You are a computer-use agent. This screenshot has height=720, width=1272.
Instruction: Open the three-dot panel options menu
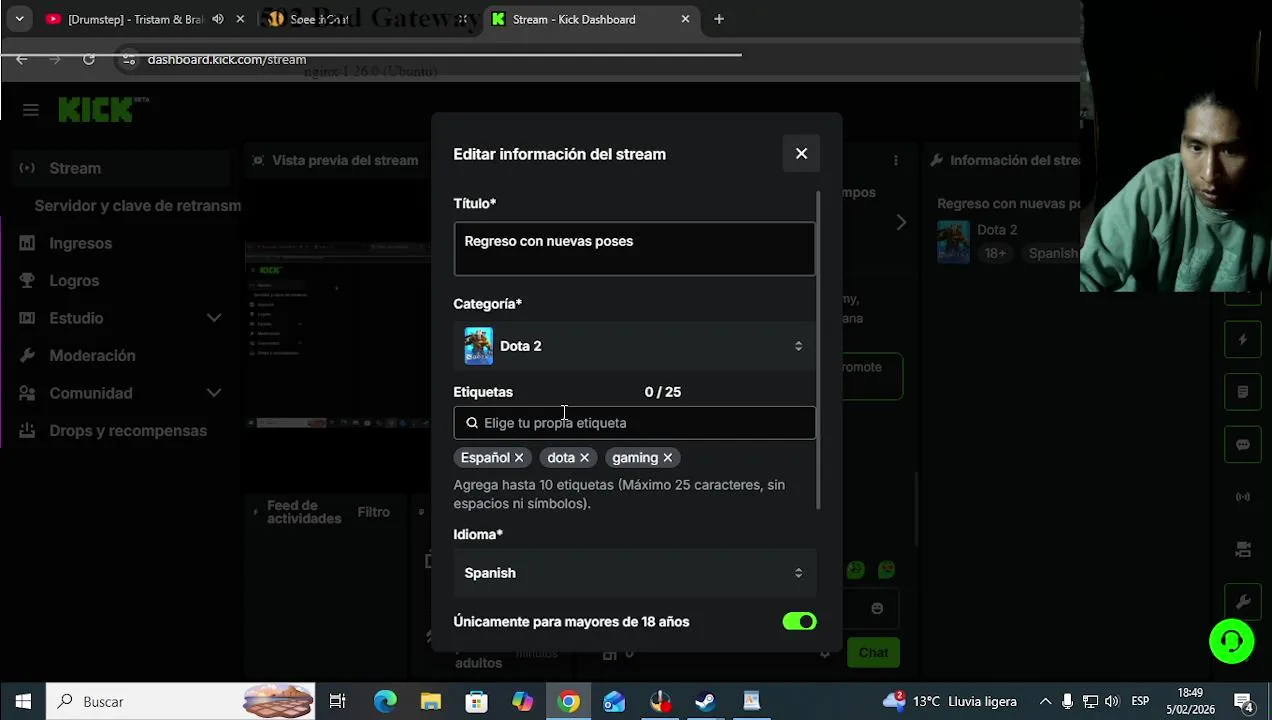(x=896, y=160)
